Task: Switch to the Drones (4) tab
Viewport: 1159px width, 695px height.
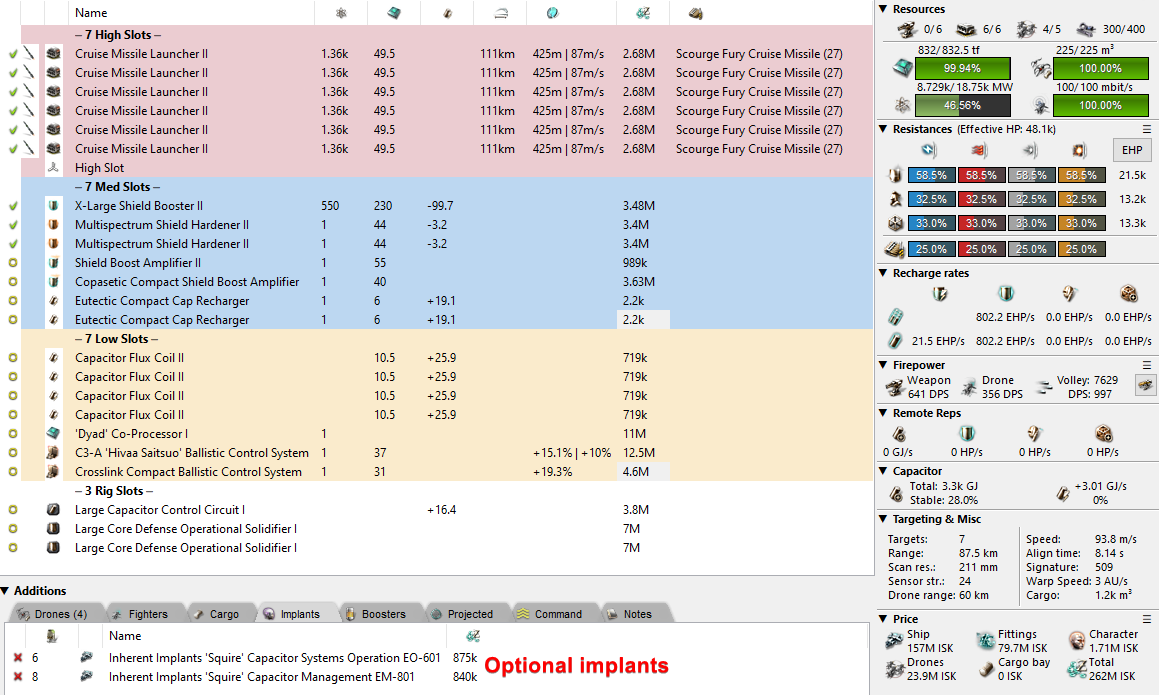Action: (53, 614)
